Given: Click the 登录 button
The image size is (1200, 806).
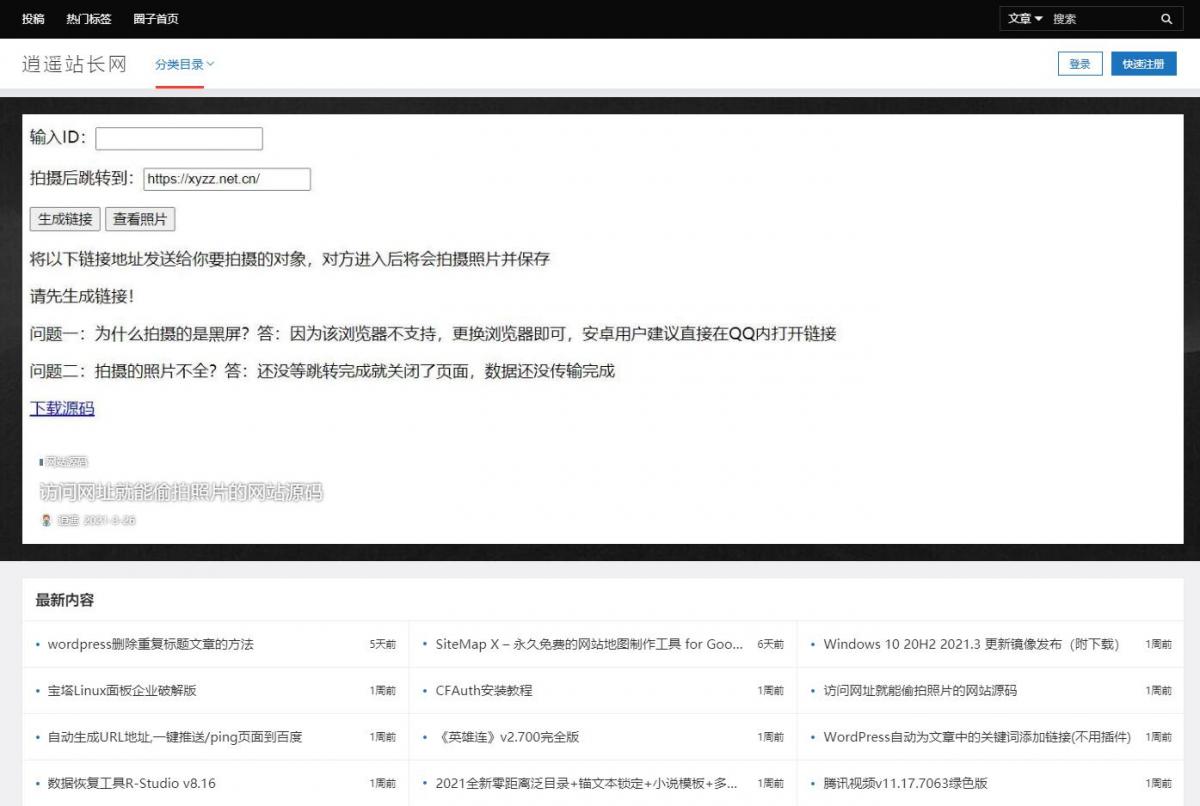Looking at the screenshot, I should 1080,64.
